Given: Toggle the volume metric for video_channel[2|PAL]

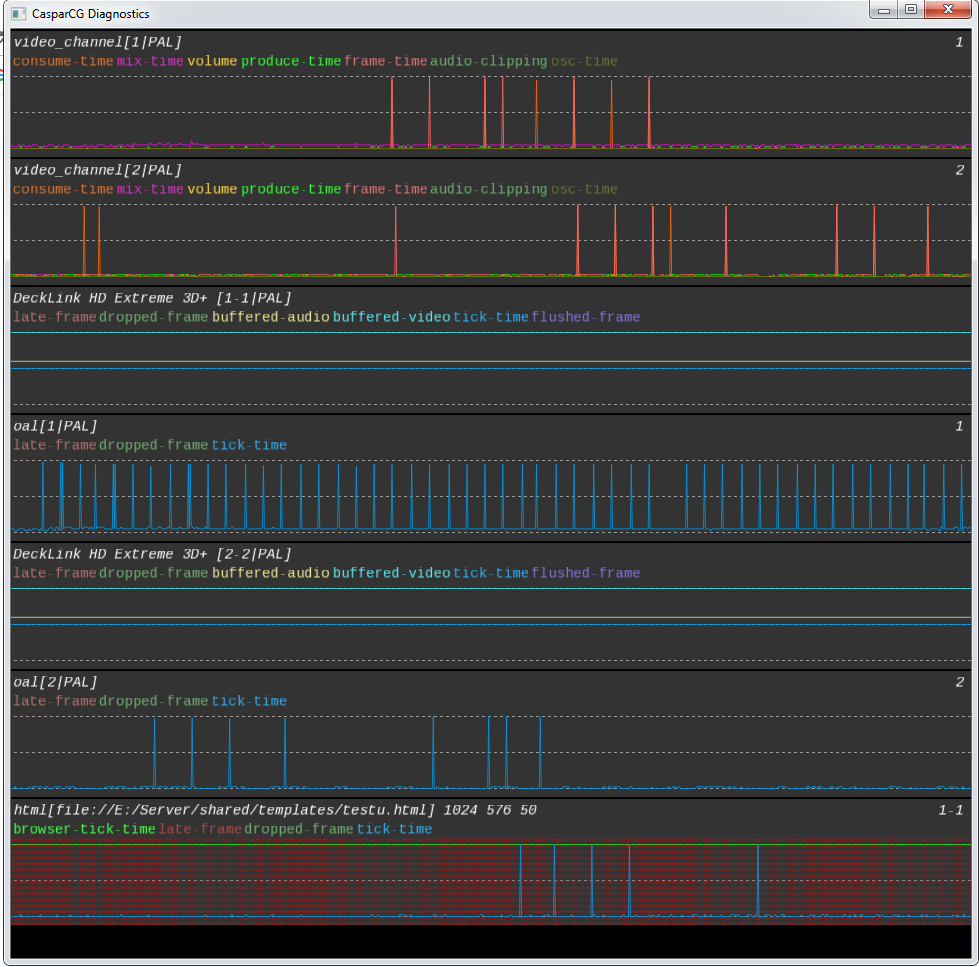Looking at the screenshot, I should point(211,189).
